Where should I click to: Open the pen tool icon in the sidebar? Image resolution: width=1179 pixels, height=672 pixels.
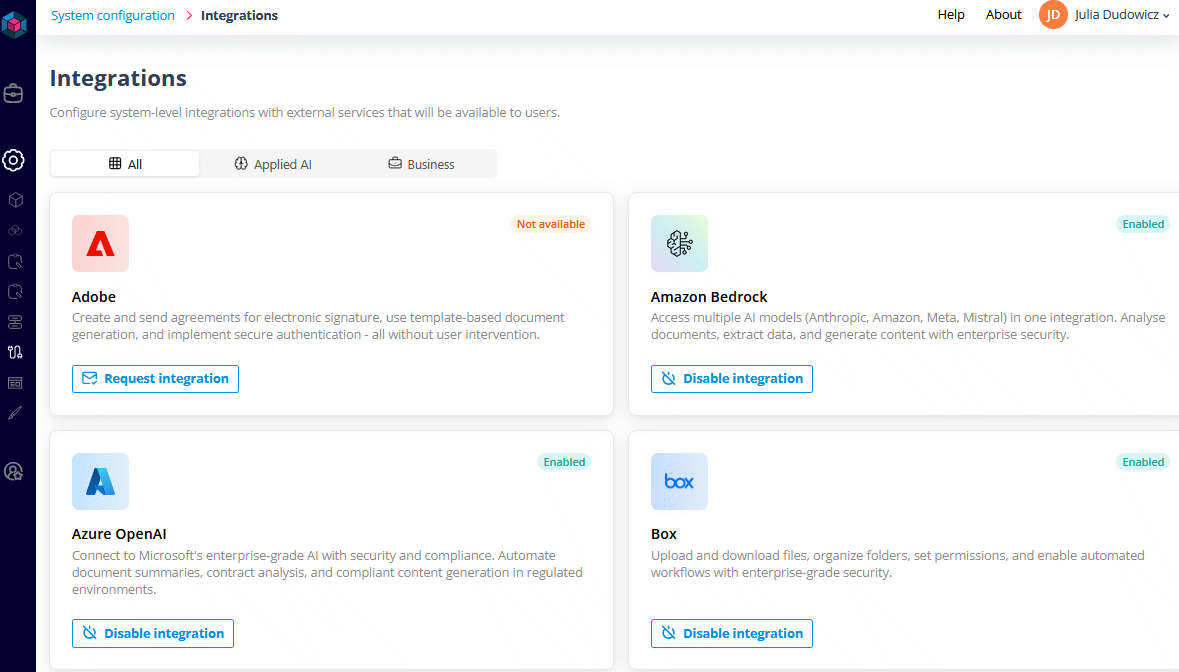[x=13, y=412]
